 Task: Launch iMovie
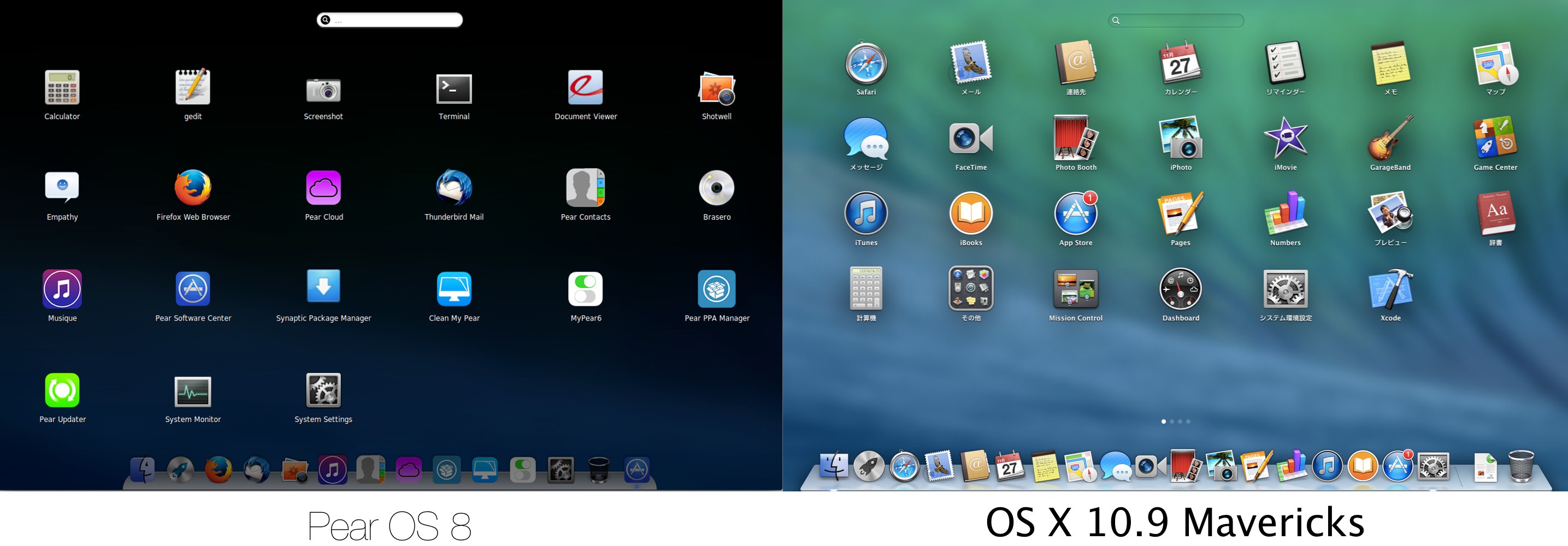(1286, 138)
